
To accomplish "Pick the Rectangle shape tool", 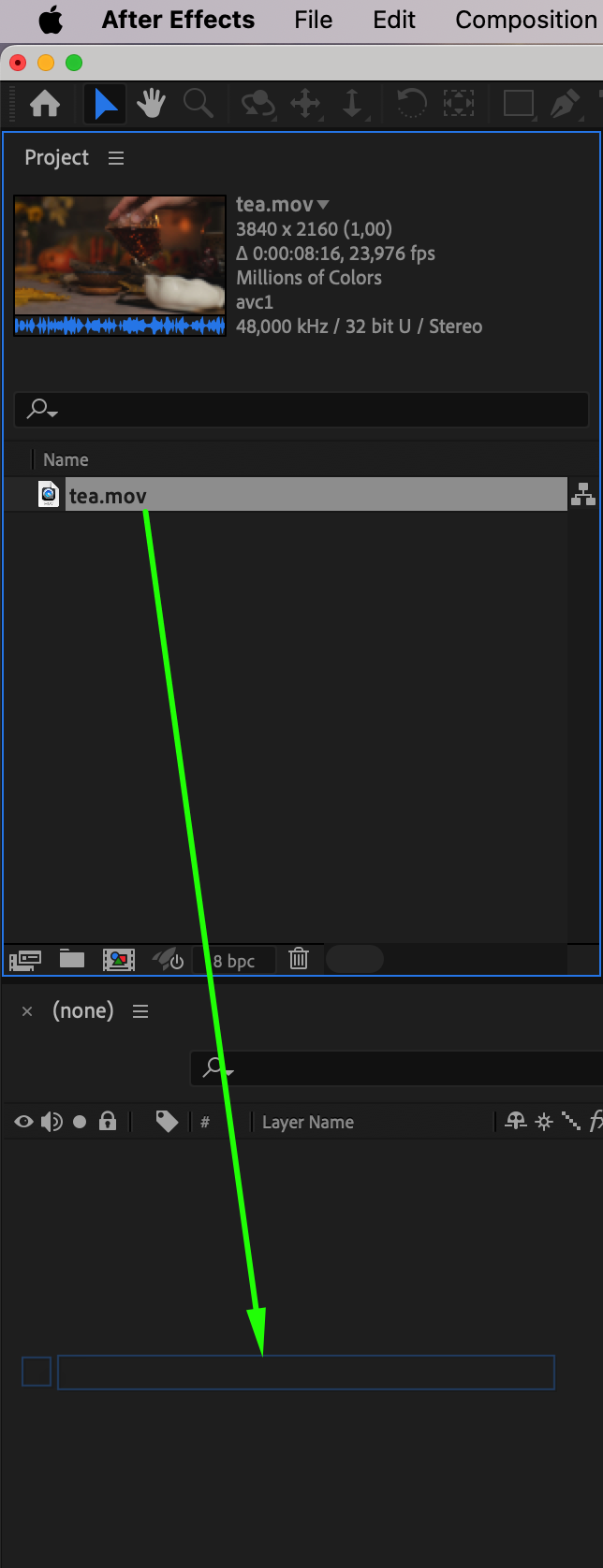I will [x=518, y=104].
